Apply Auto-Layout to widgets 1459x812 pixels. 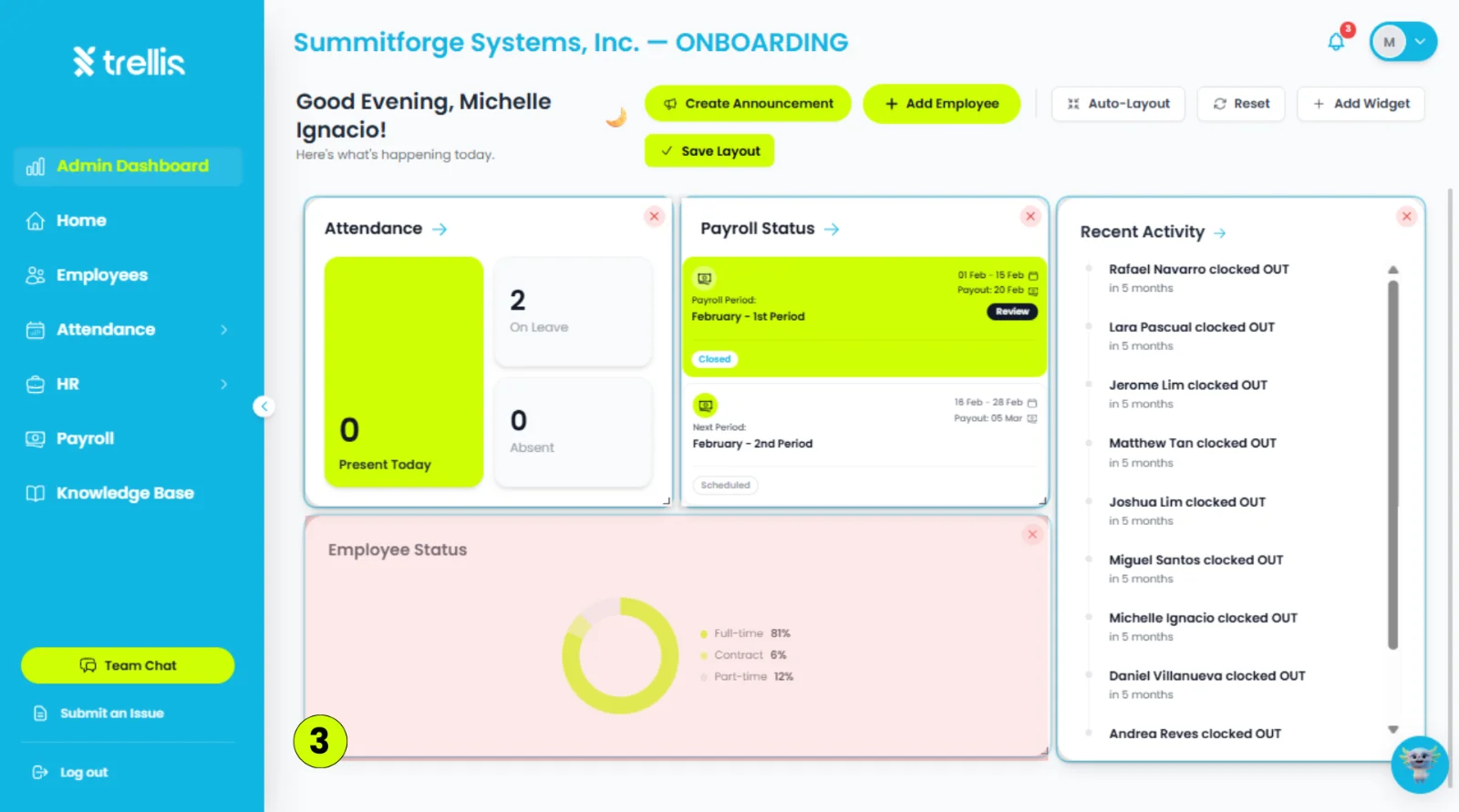1118,104
